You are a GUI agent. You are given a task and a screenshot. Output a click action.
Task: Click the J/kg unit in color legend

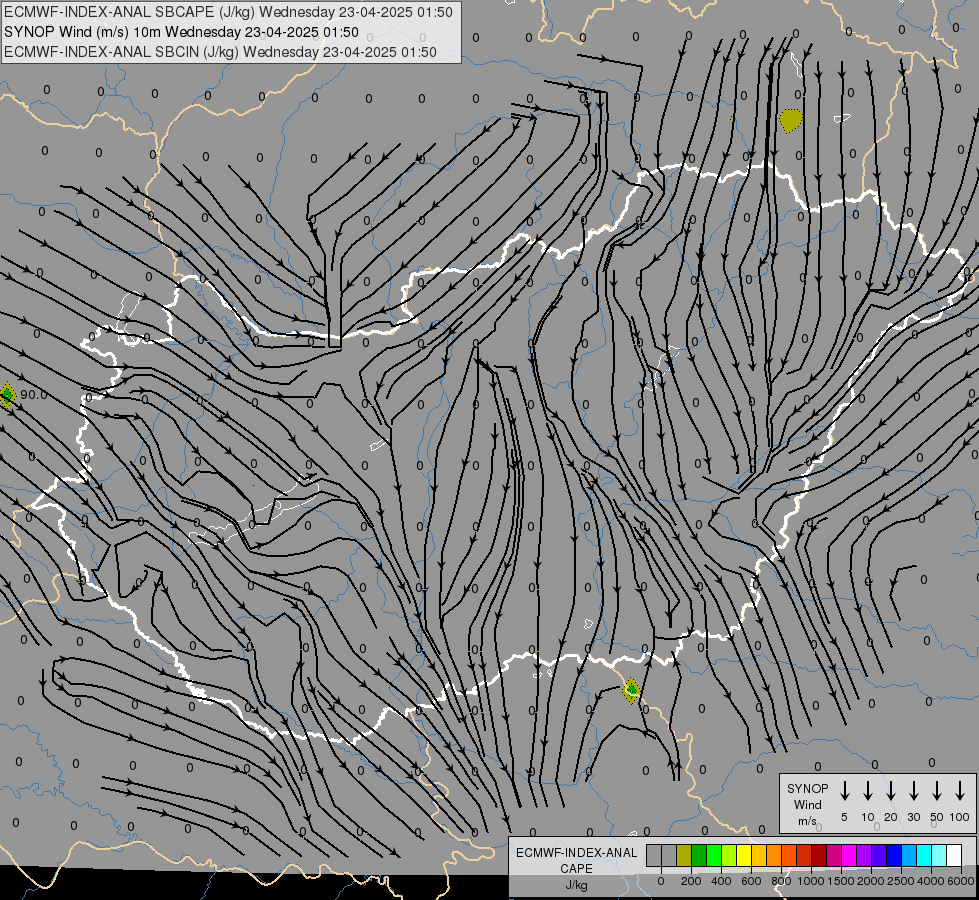point(576,885)
